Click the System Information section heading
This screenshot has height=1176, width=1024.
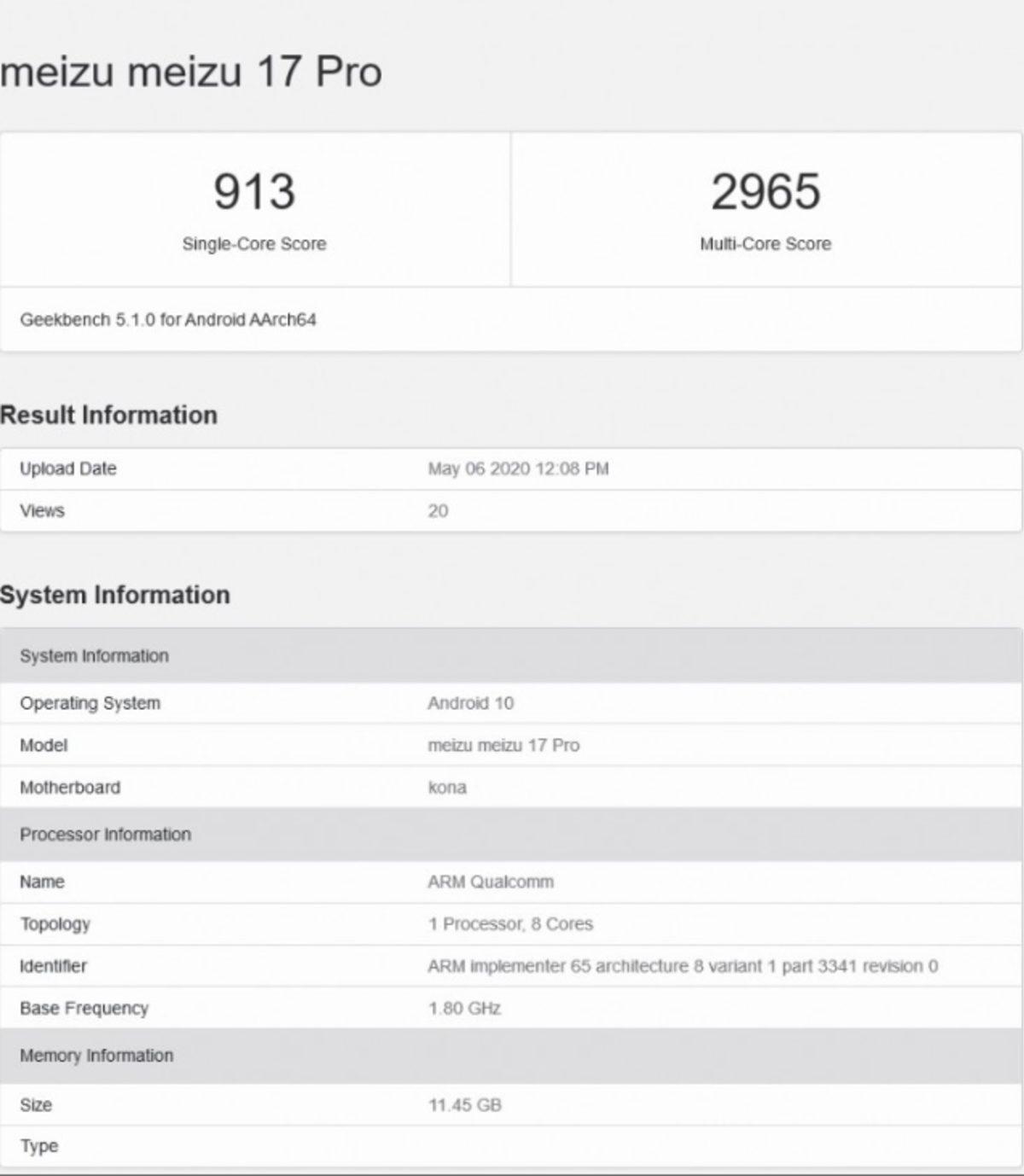(x=114, y=595)
